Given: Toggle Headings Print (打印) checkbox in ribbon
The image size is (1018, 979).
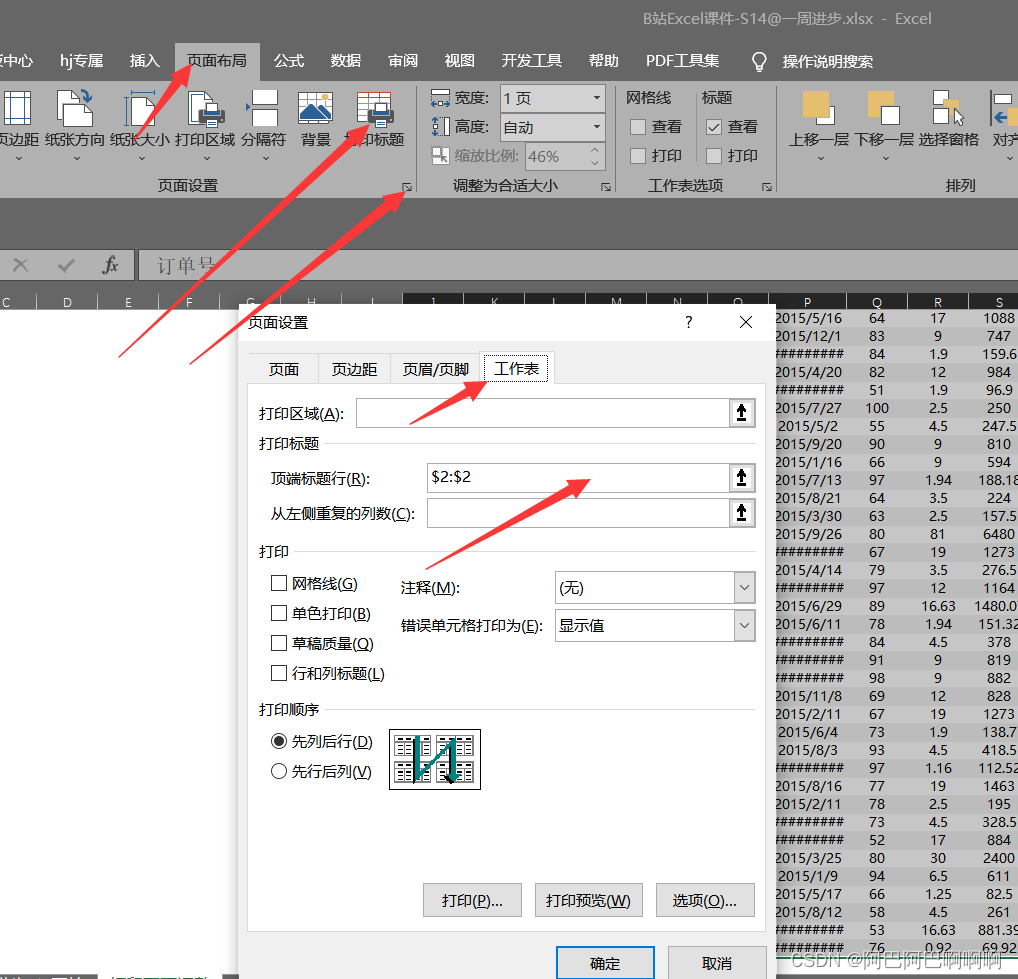Looking at the screenshot, I should click(714, 156).
